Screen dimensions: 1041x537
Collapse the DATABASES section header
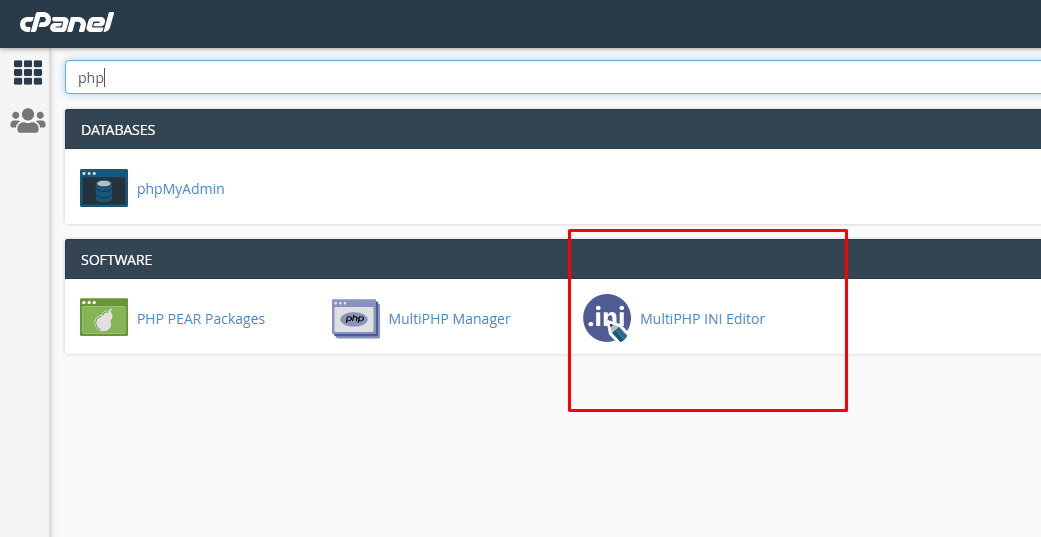pos(553,129)
